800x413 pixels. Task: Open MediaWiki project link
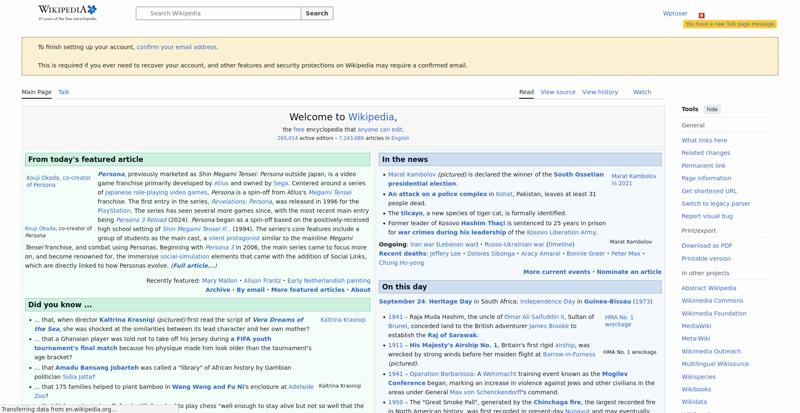(696, 326)
